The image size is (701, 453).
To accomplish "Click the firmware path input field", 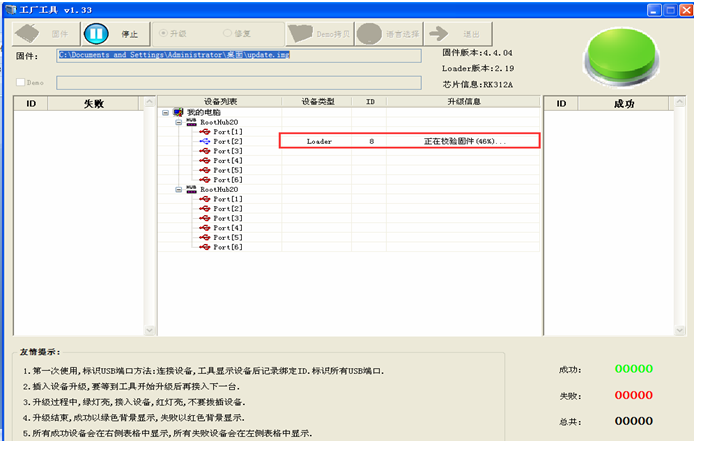I will [x=238, y=55].
